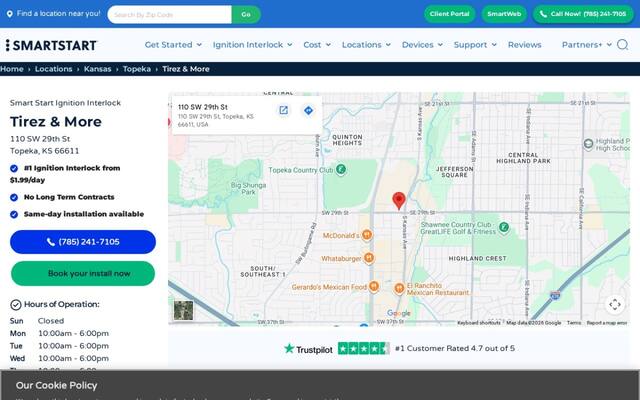Go to Kansas breadcrumb
Screen dimensions: 640x400
click(98, 69)
